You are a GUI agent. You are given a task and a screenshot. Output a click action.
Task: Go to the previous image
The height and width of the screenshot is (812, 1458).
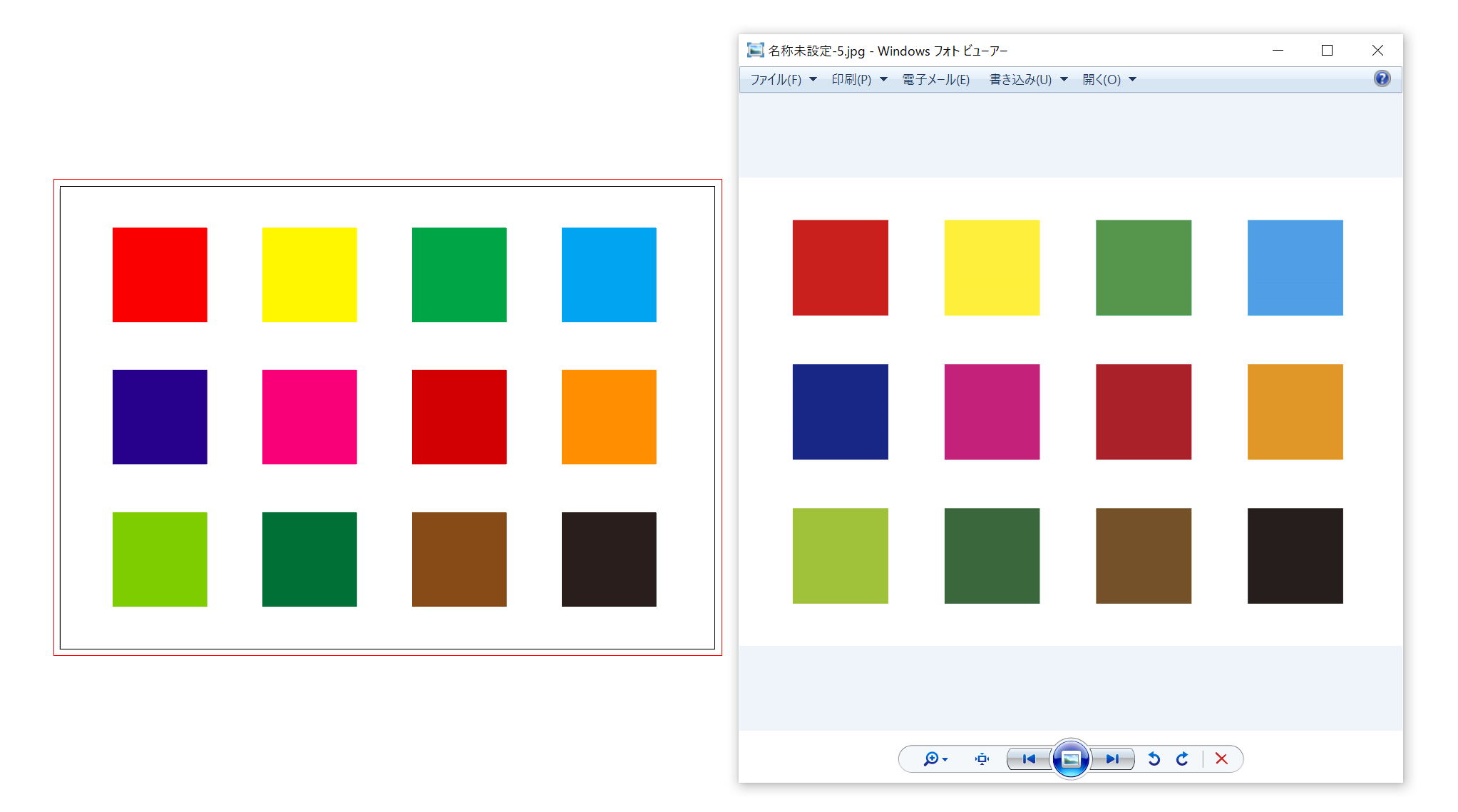coord(1029,759)
